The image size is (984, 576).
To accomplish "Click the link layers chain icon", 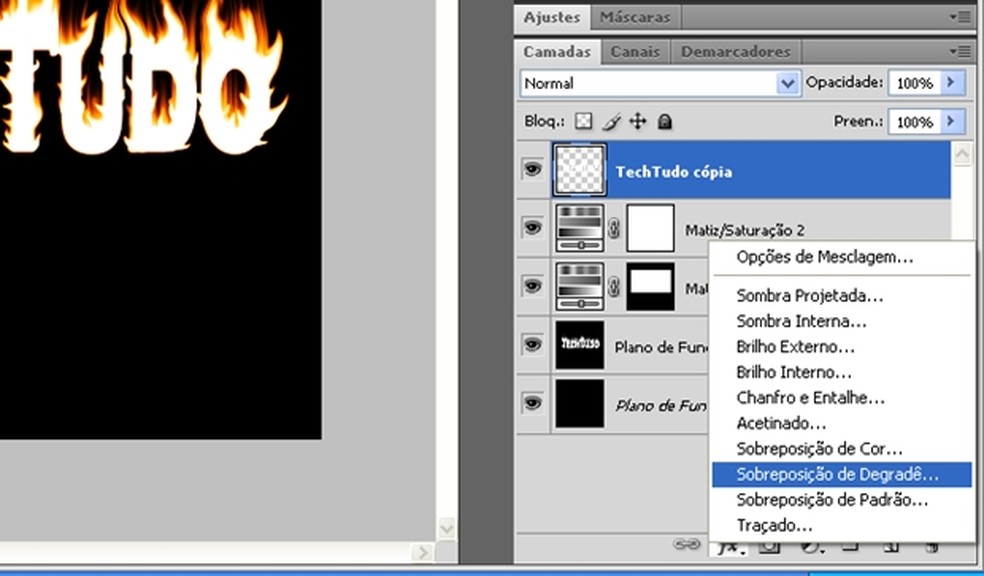I will click(687, 544).
